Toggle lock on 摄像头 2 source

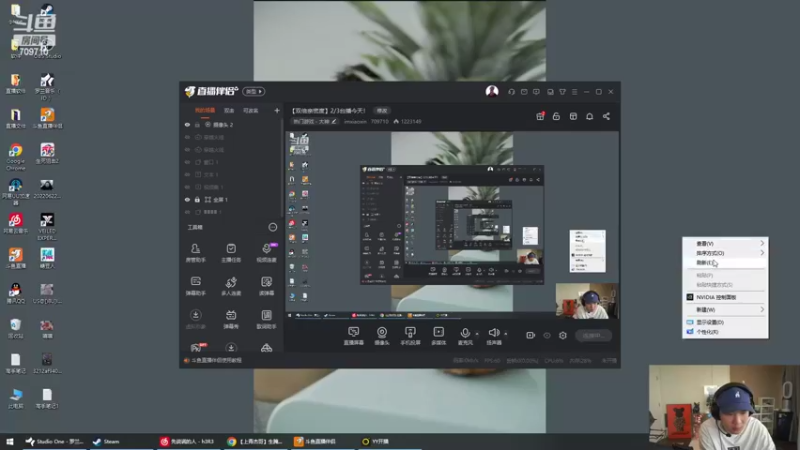(x=197, y=124)
